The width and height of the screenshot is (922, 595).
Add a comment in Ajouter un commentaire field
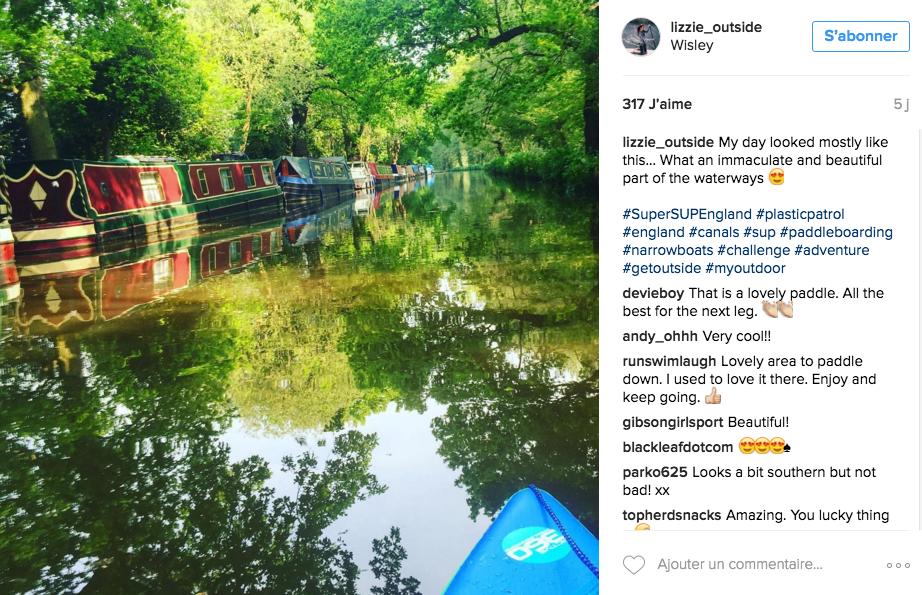tap(740, 564)
